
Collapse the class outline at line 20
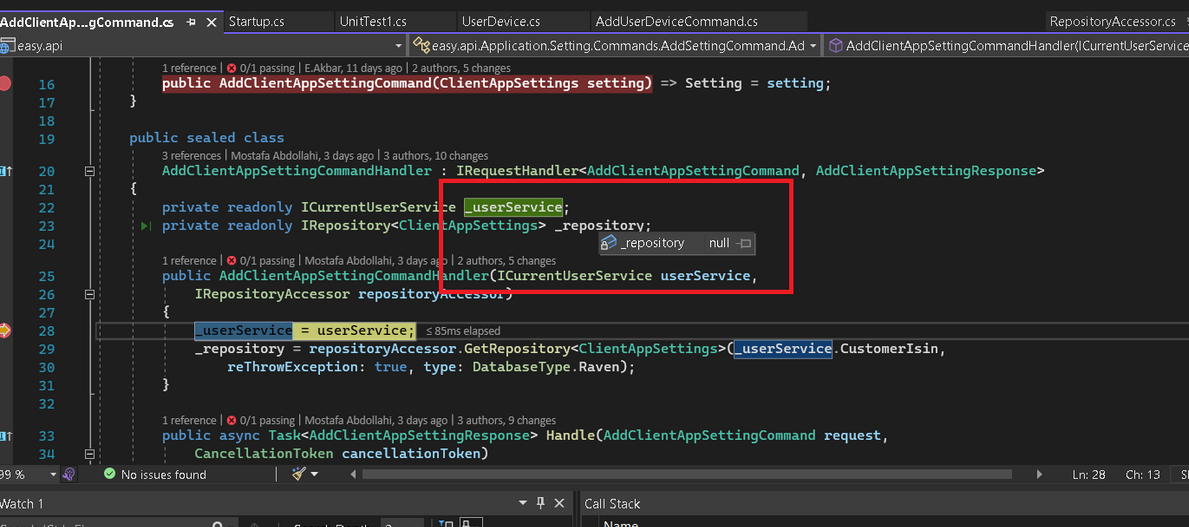90,171
